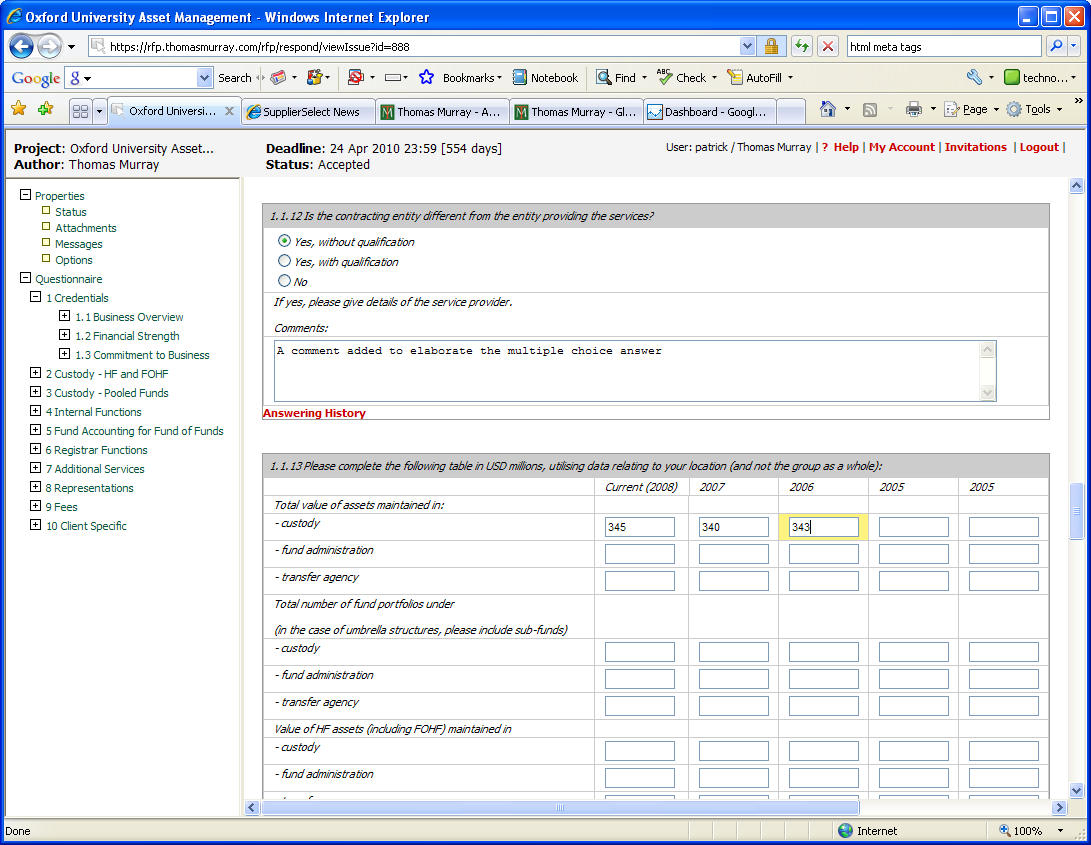Click the RSS feeds icon

(870, 109)
